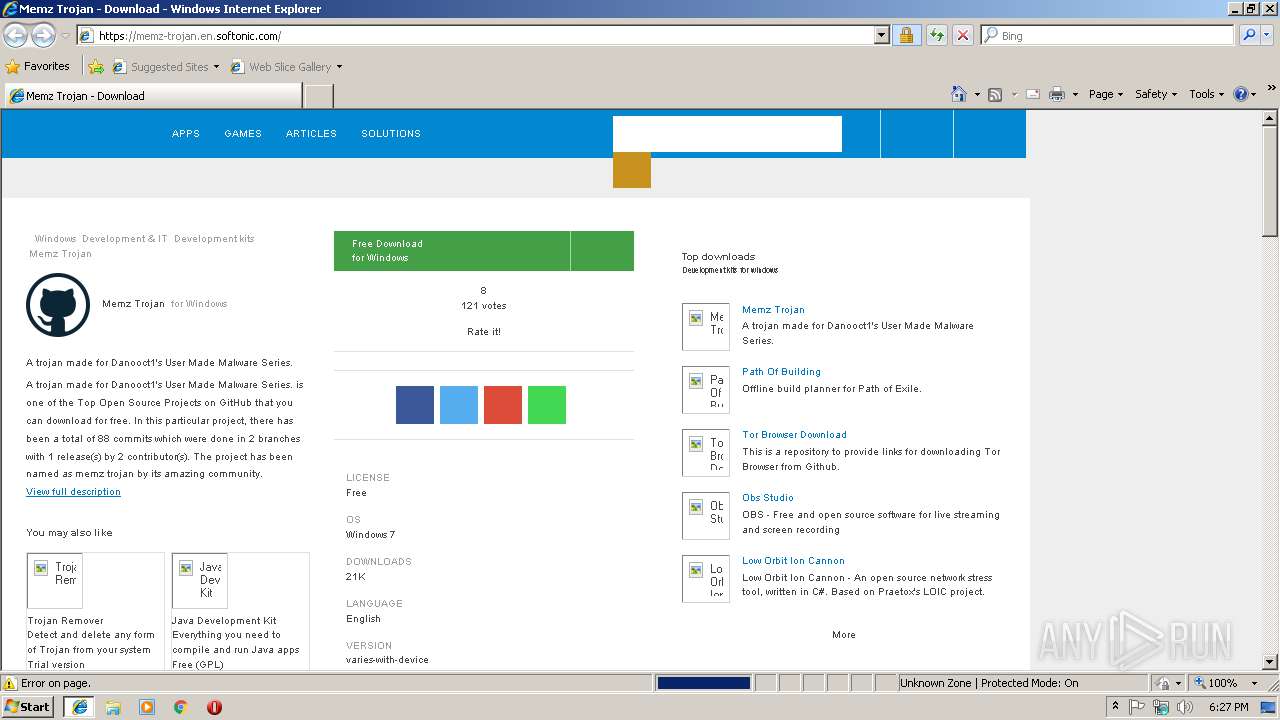The height and width of the screenshot is (720, 1280).
Task: Go forward with the browser Forward arrow
Action: [43, 35]
